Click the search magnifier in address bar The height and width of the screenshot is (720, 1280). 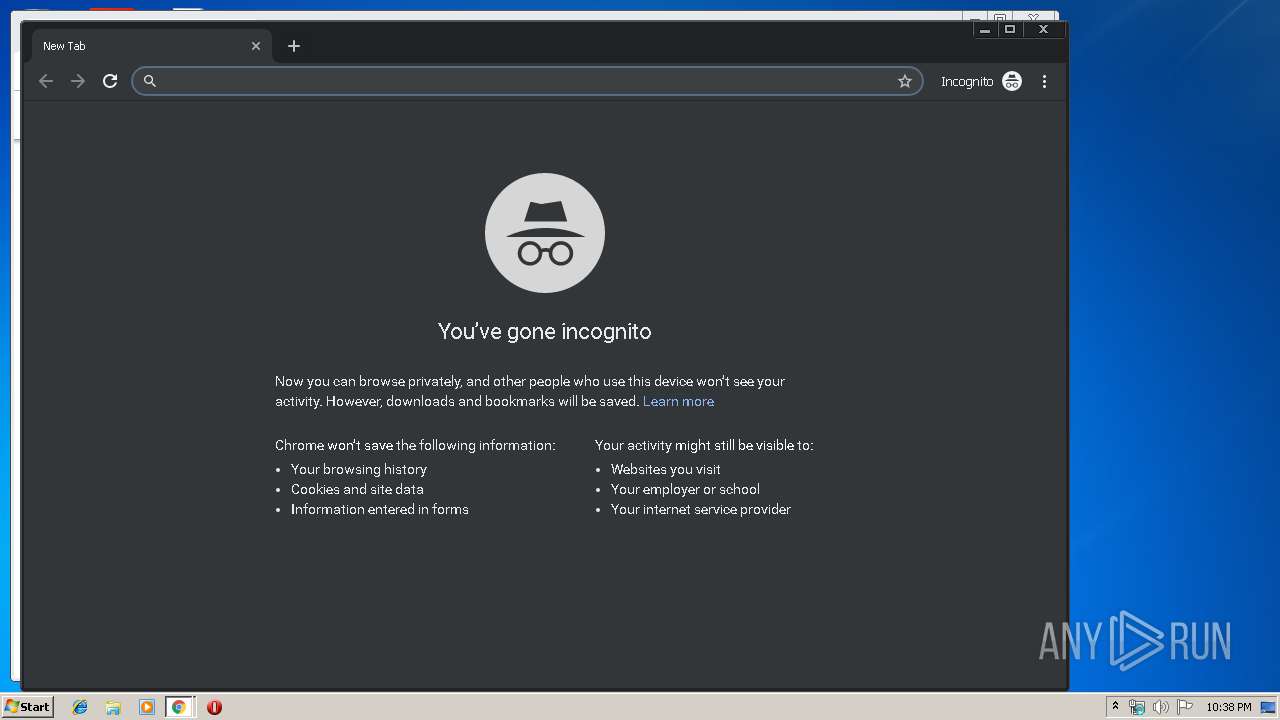[150, 81]
